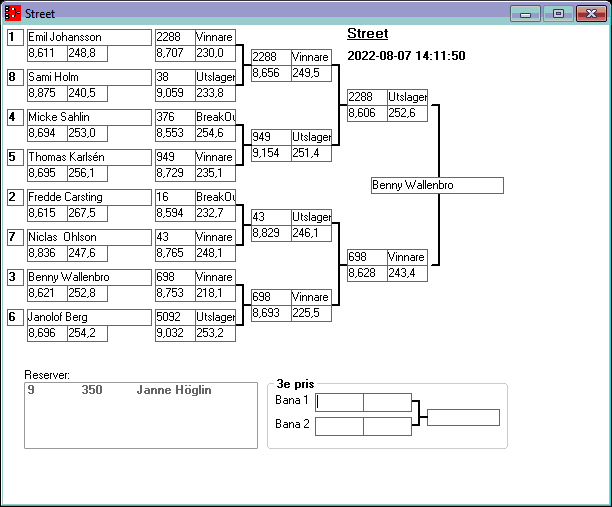Select the Sami Holm name field
Screen dimensions: 612x507
tap(89, 77)
